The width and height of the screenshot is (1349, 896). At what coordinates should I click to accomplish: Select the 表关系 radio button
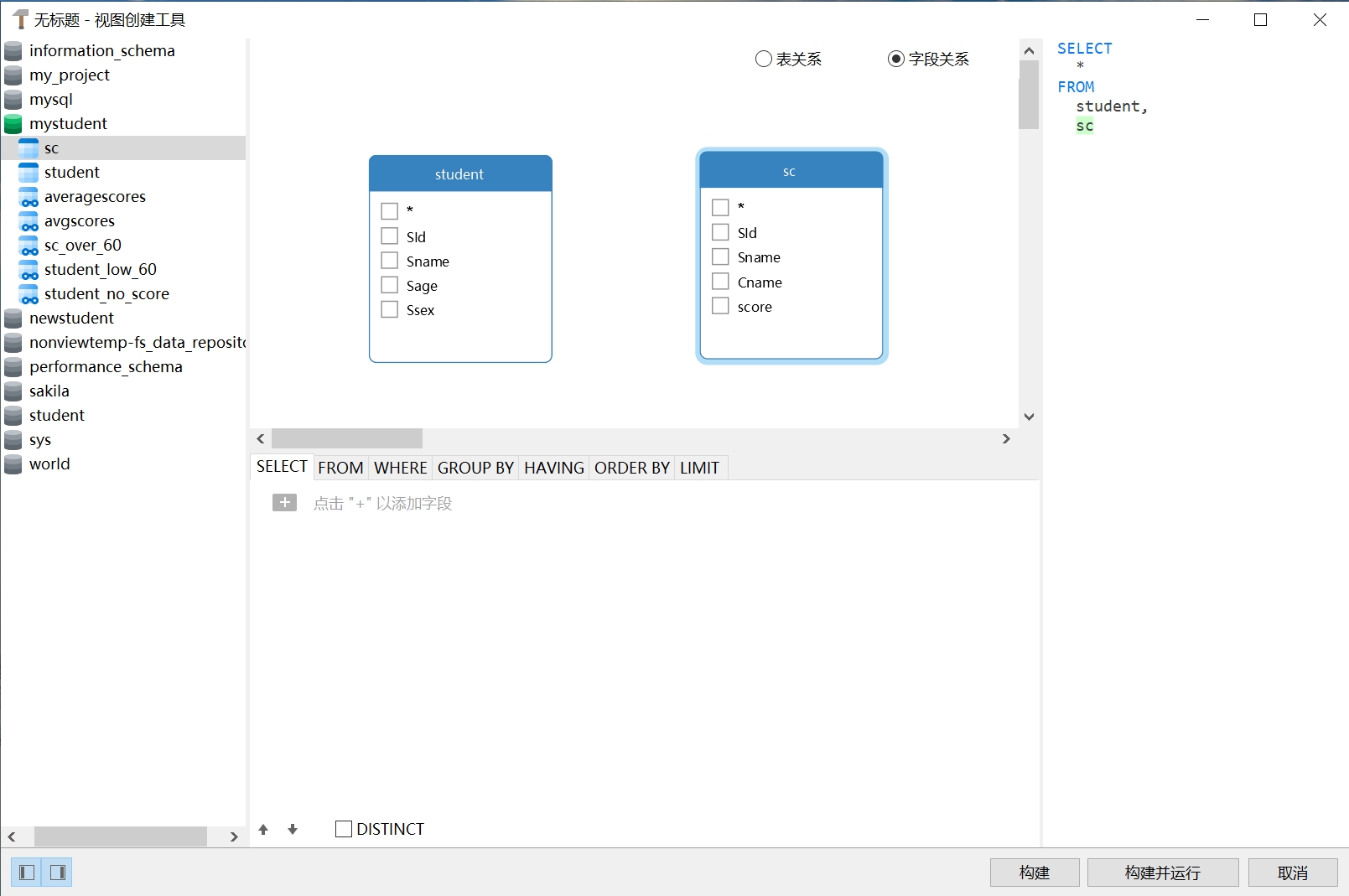(764, 59)
